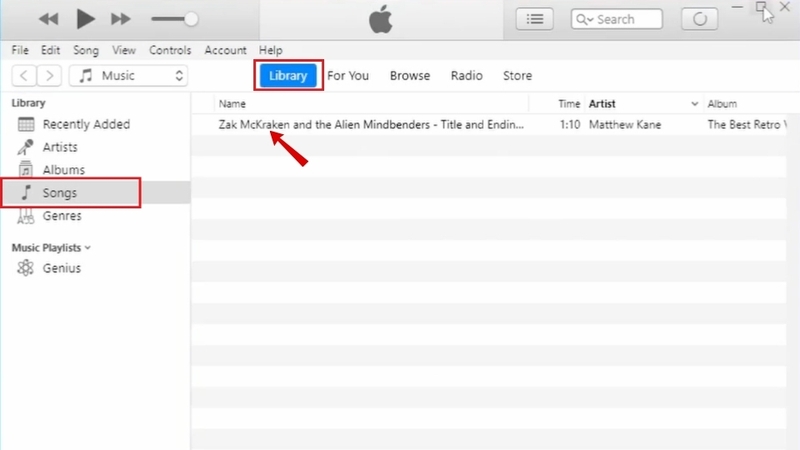Click the Genius atom icon
800x450 pixels.
pos(26,268)
